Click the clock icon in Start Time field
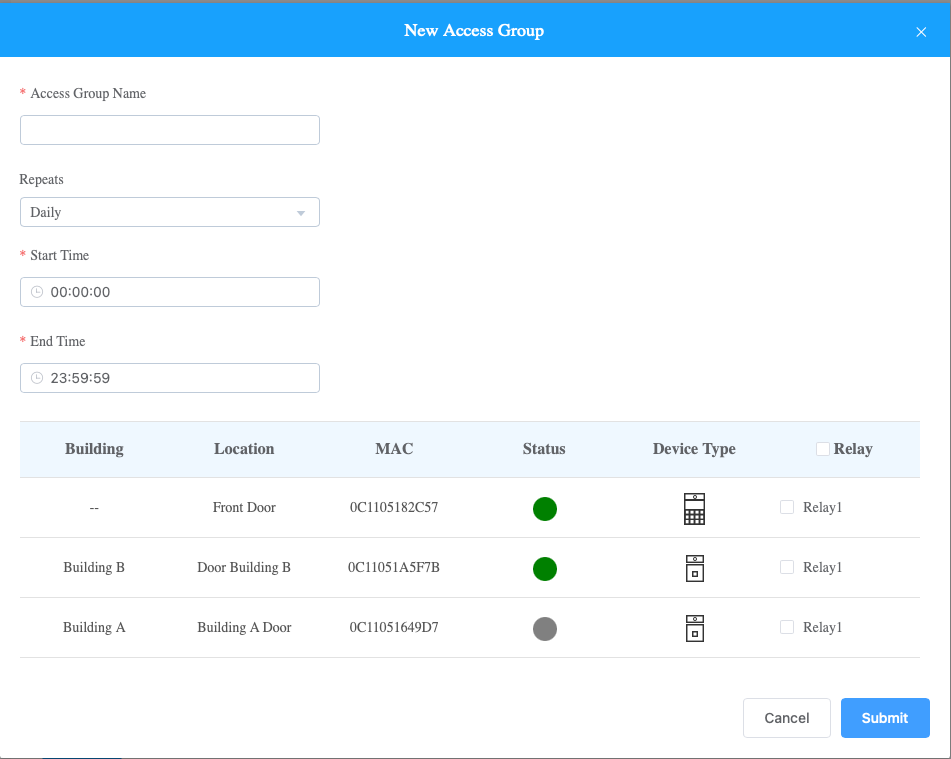This screenshot has height=759, width=951. point(36,291)
